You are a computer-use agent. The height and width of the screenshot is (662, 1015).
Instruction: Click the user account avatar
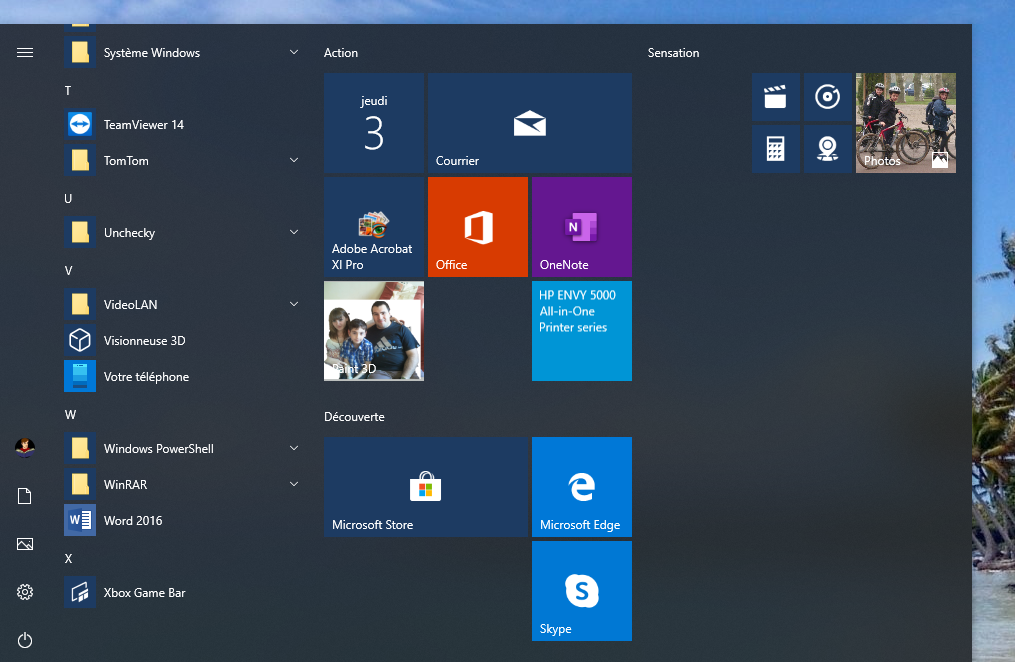coord(25,448)
